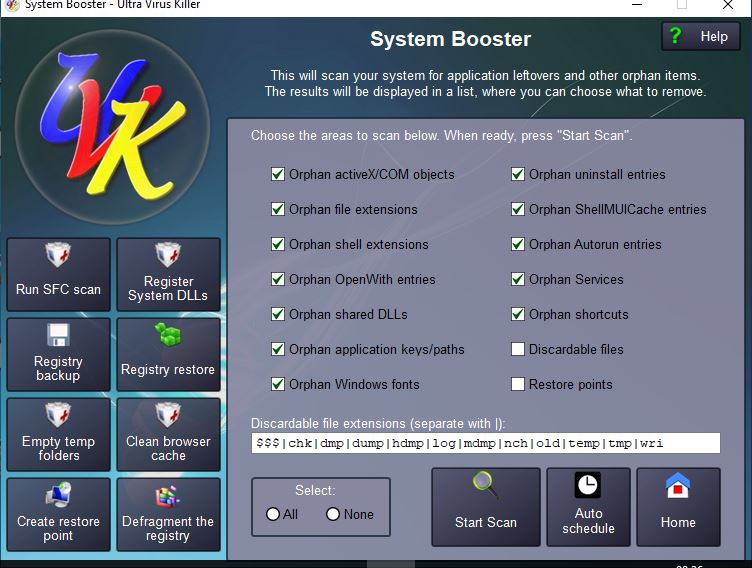Go to Home screen
752x568 pixels.
[678, 507]
